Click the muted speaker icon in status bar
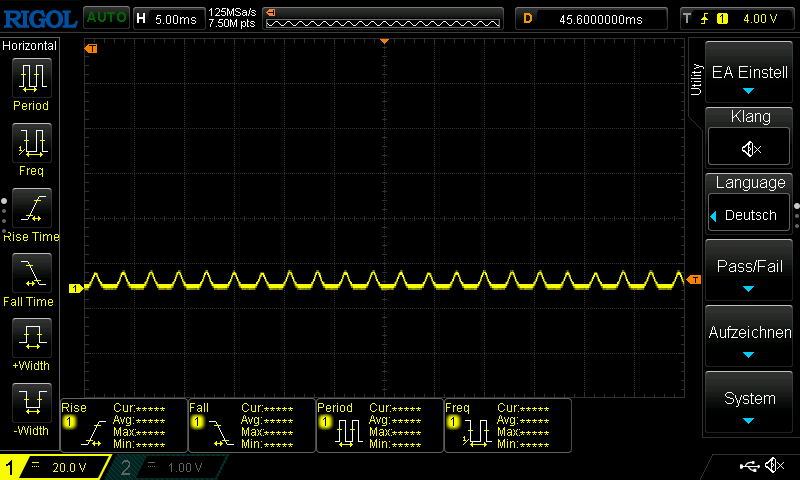Image resolution: width=800 pixels, height=480 pixels. coord(774,466)
